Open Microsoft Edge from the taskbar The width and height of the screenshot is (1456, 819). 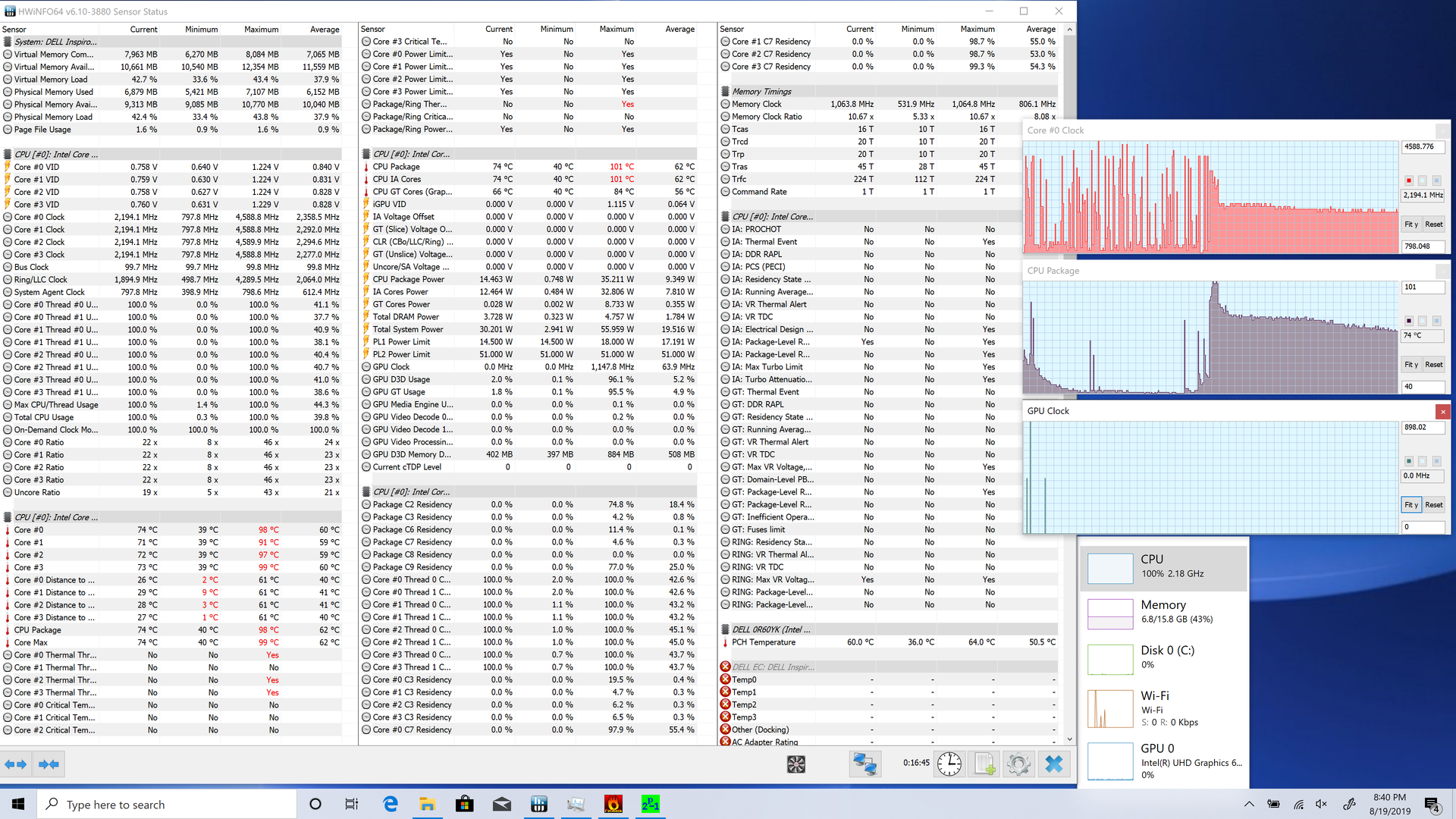(391, 804)
